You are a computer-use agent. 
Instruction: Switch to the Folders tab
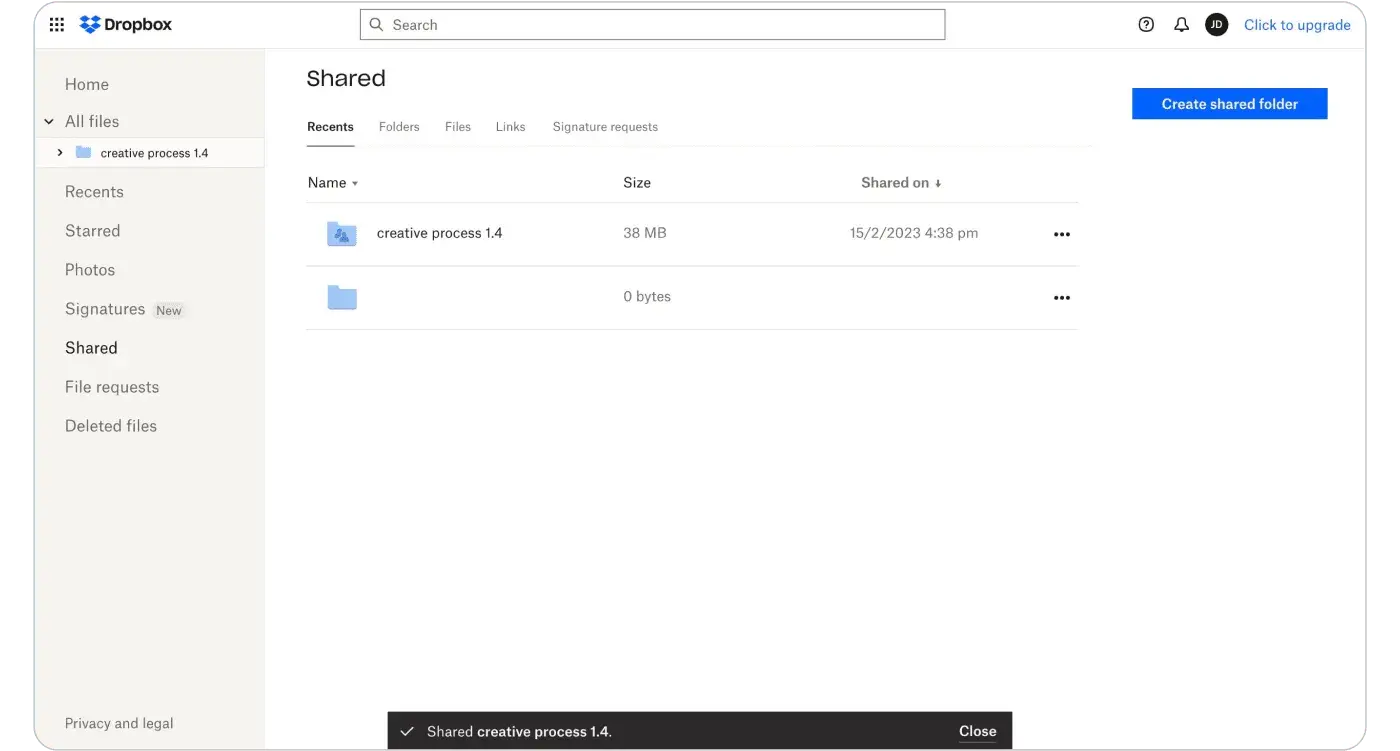399,127
